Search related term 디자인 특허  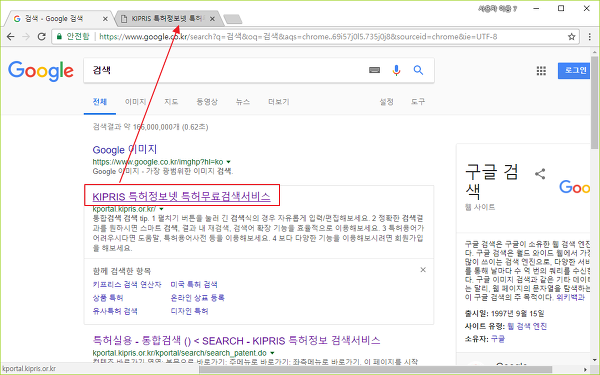click(189, 311)
